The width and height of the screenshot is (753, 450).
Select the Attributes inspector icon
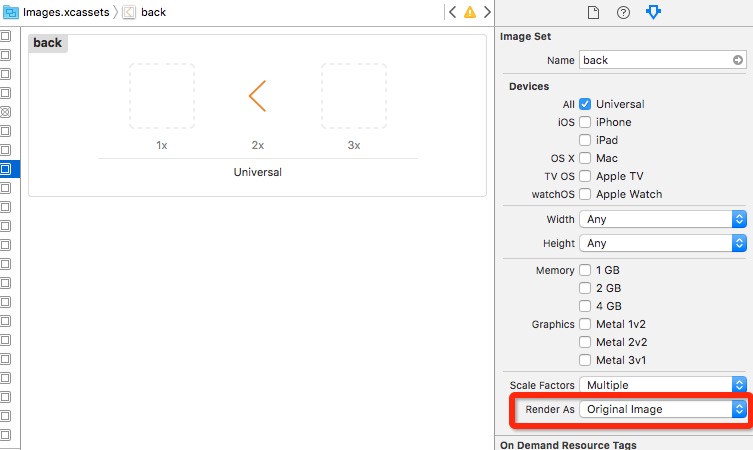(x=653, y=12)
